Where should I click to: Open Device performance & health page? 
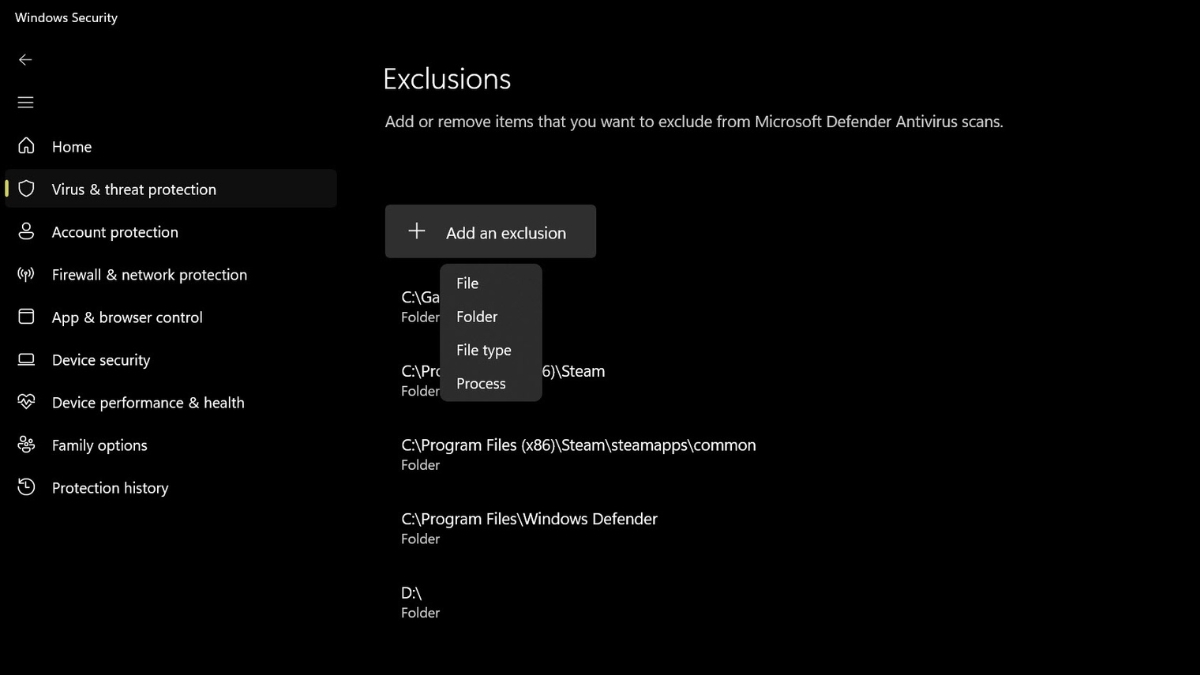click(x=148, y=403)
